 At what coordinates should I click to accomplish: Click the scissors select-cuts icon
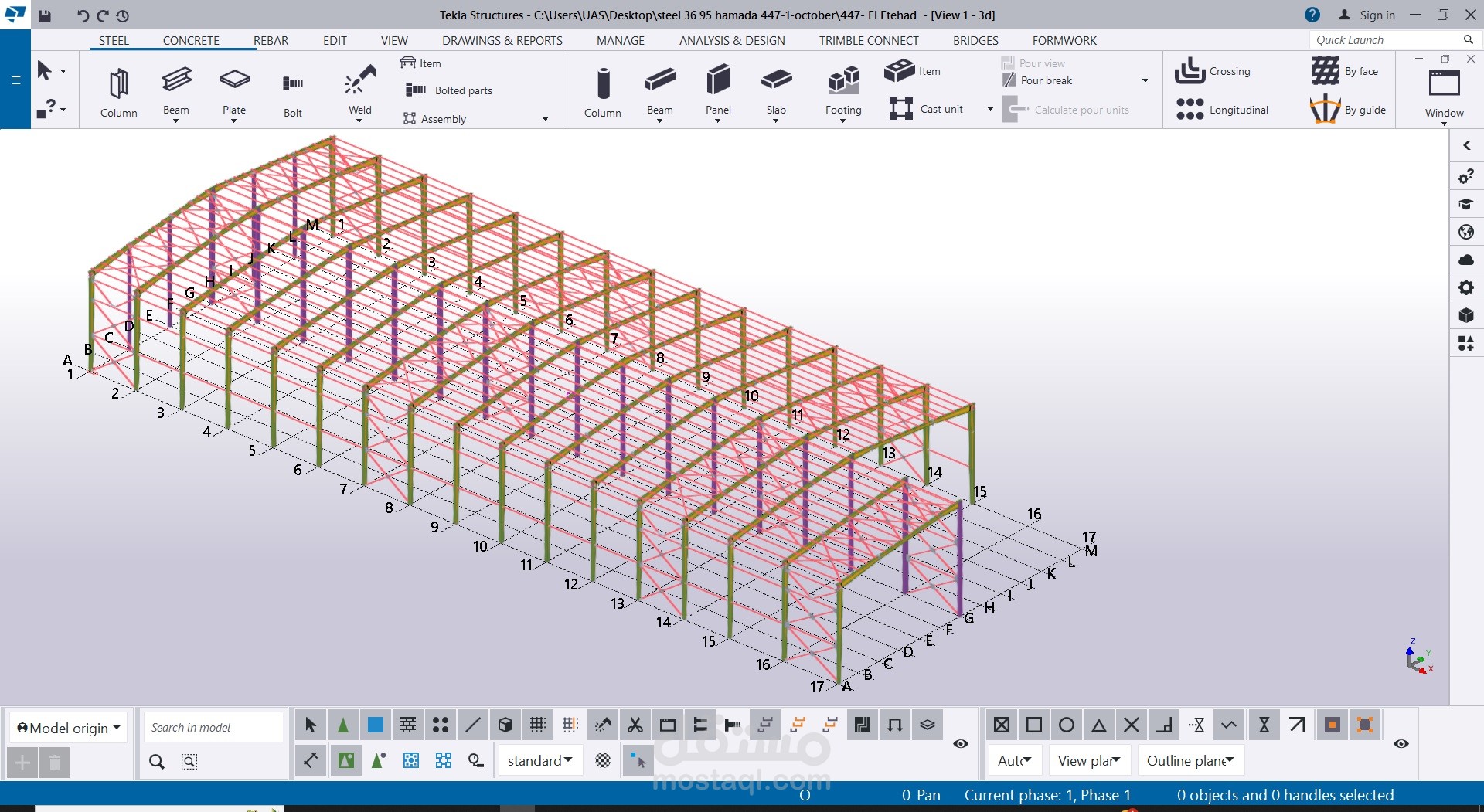(635, 725)
